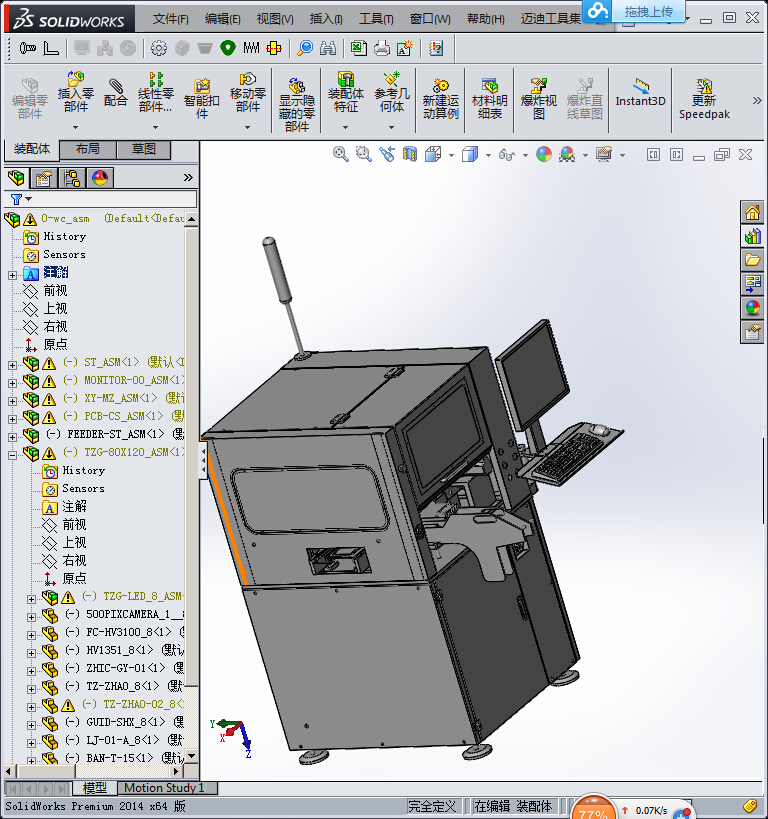768x819 pixels.
Task: Expand the ST_ASM<1> subassembly node
Action: [12, 363]
